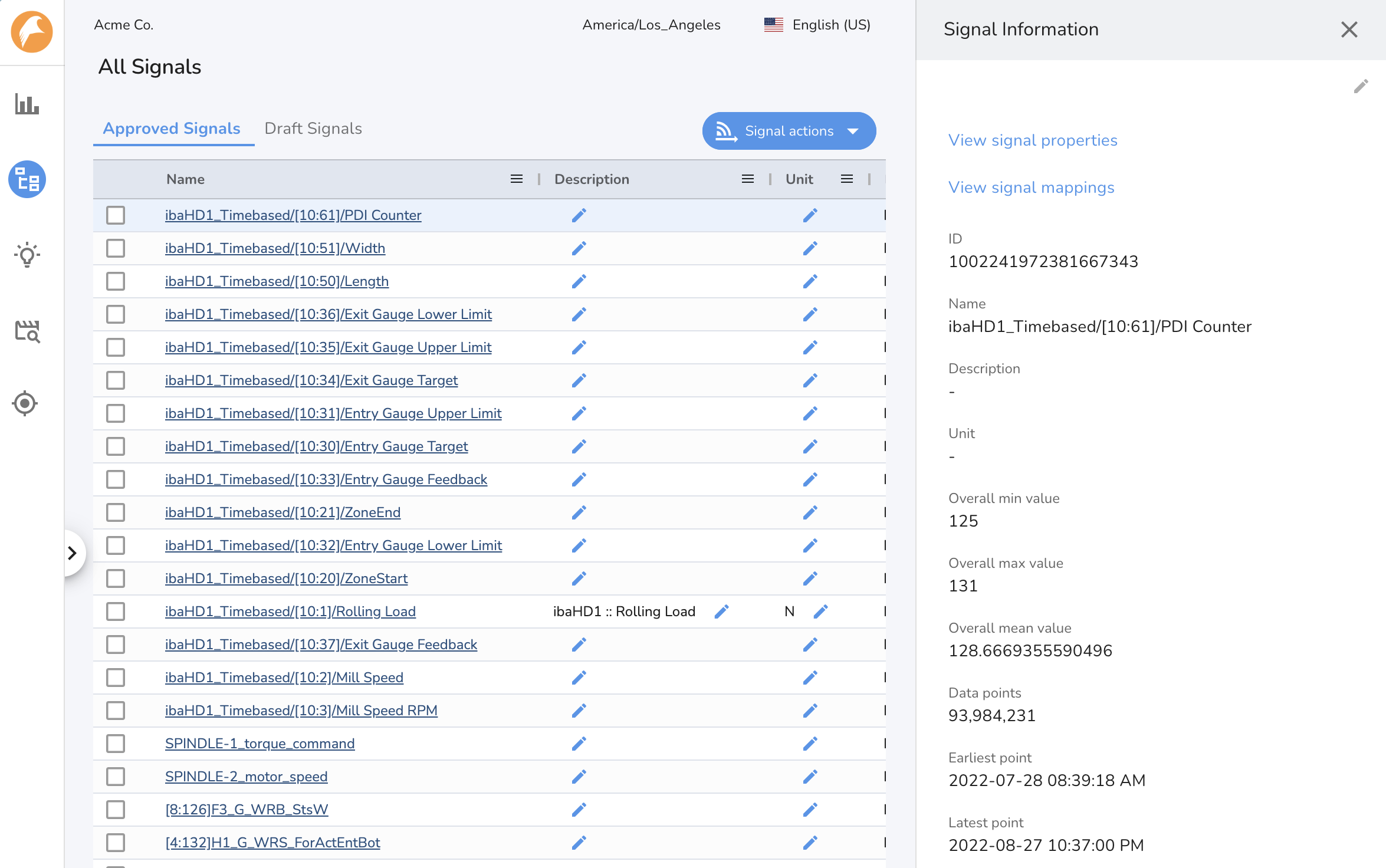Edit description of Width signal
This screenshot has width=1386, height=868.
point(579,248)
